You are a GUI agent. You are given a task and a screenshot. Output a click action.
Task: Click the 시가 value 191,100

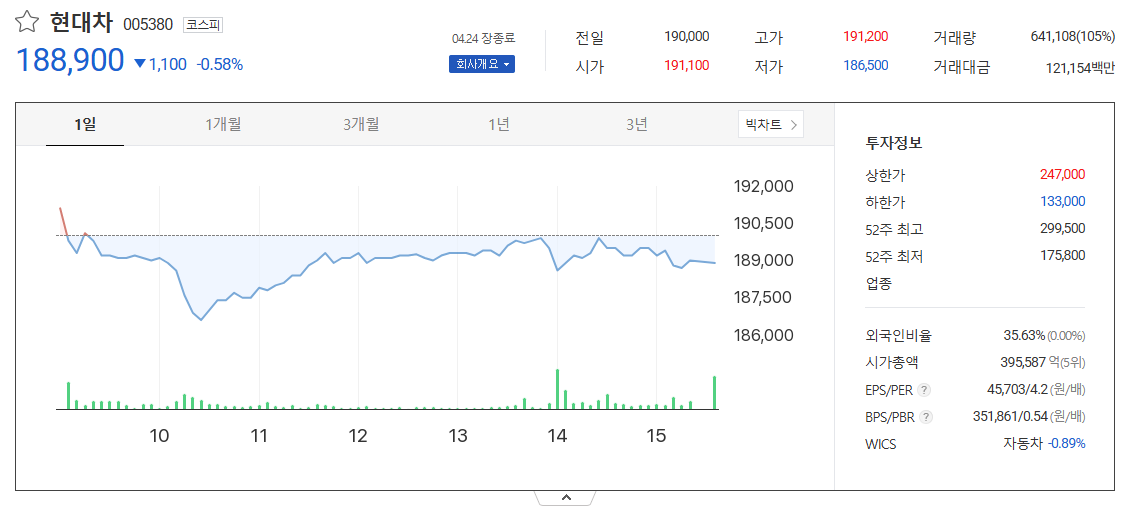tap(687, 66)
